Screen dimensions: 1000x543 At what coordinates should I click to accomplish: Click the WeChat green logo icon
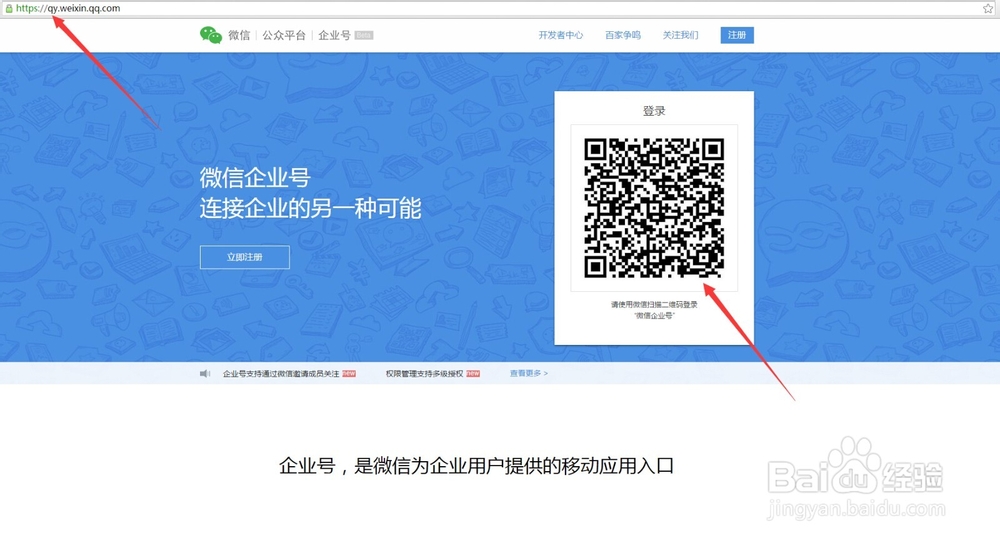210,35
